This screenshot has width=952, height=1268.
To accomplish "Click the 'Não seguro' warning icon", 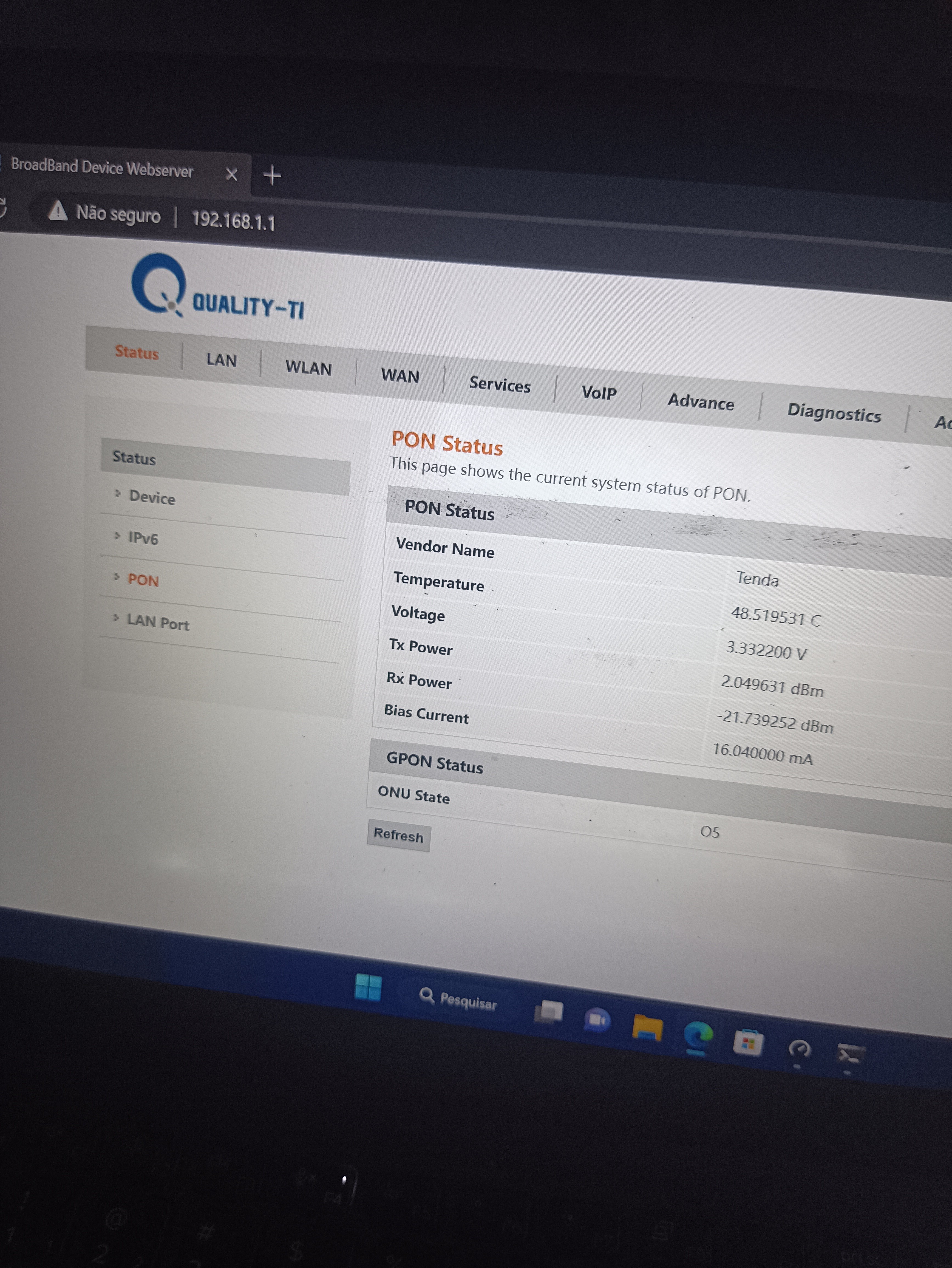I will pyautogui.click(x=57, y=210).
